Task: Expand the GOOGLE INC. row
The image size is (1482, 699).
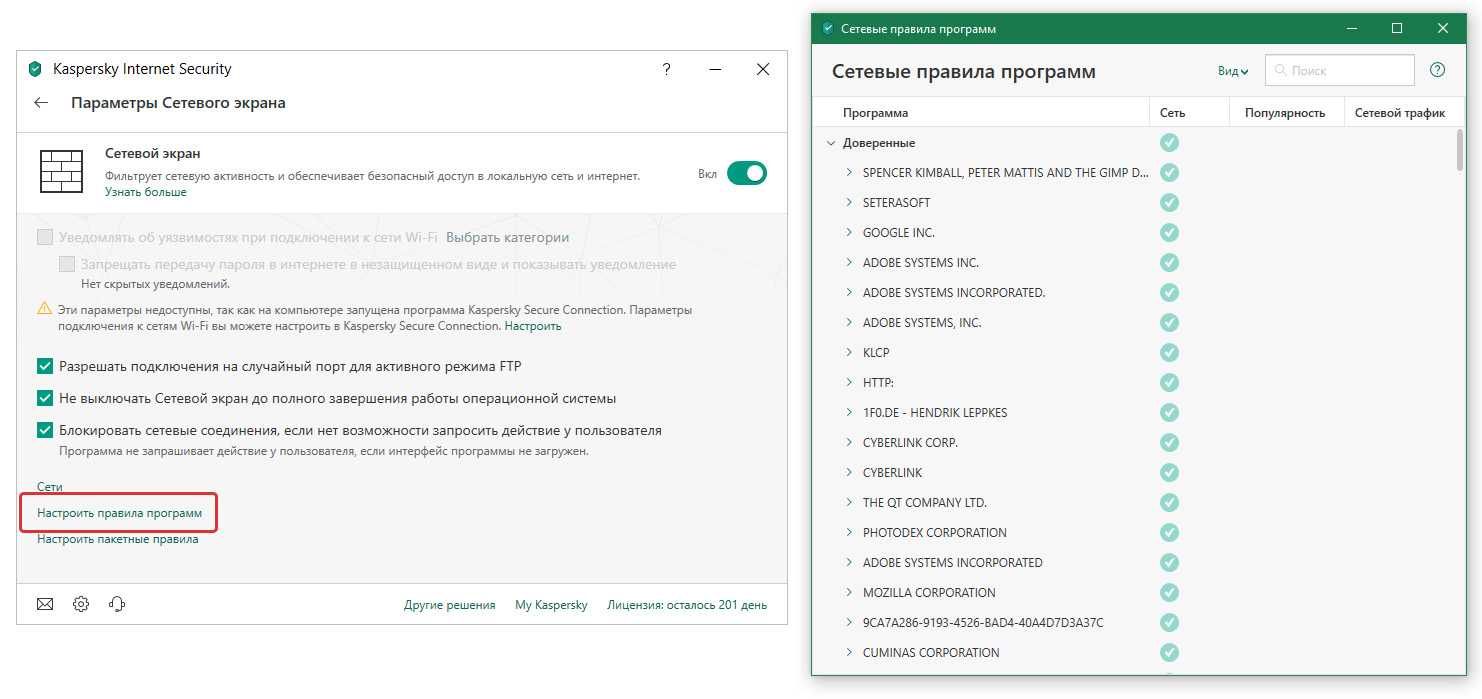Action: [850, 232]
